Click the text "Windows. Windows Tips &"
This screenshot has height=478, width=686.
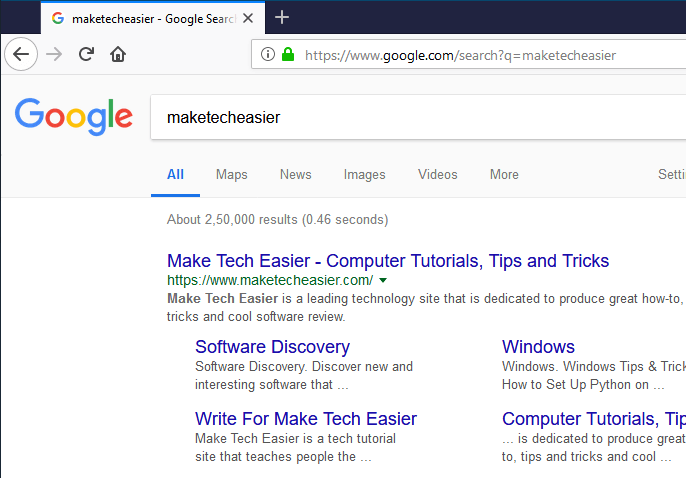point(594,366)
